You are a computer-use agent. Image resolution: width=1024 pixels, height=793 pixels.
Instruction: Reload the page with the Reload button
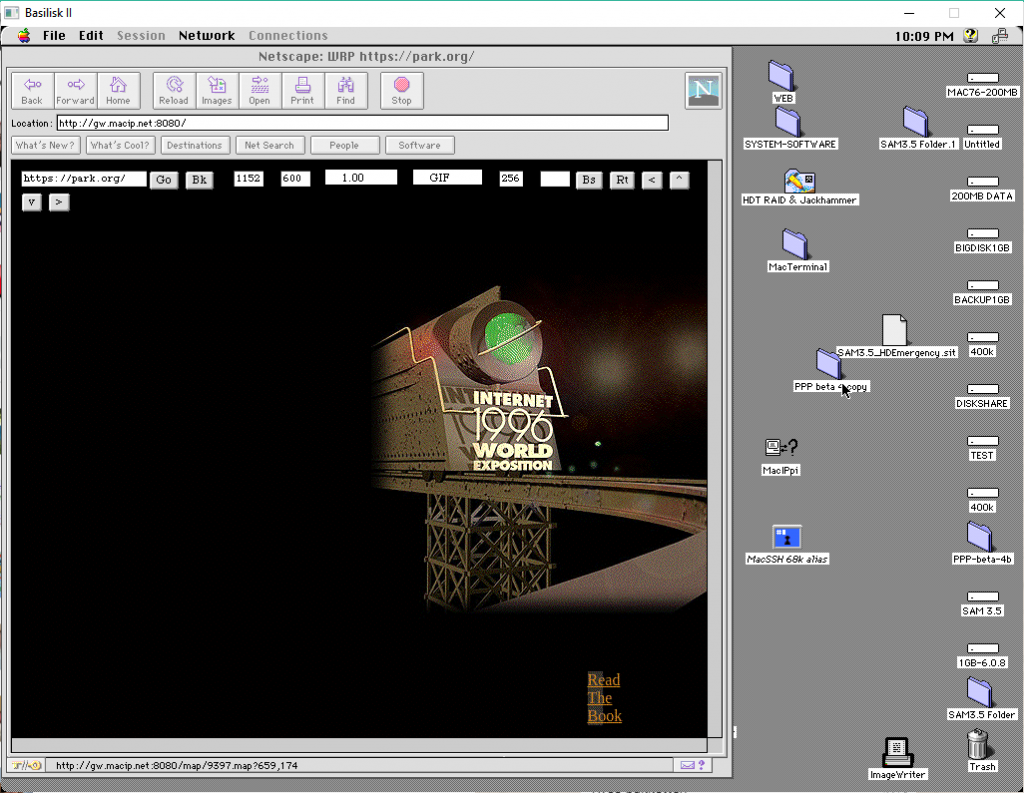coord(174,90)
